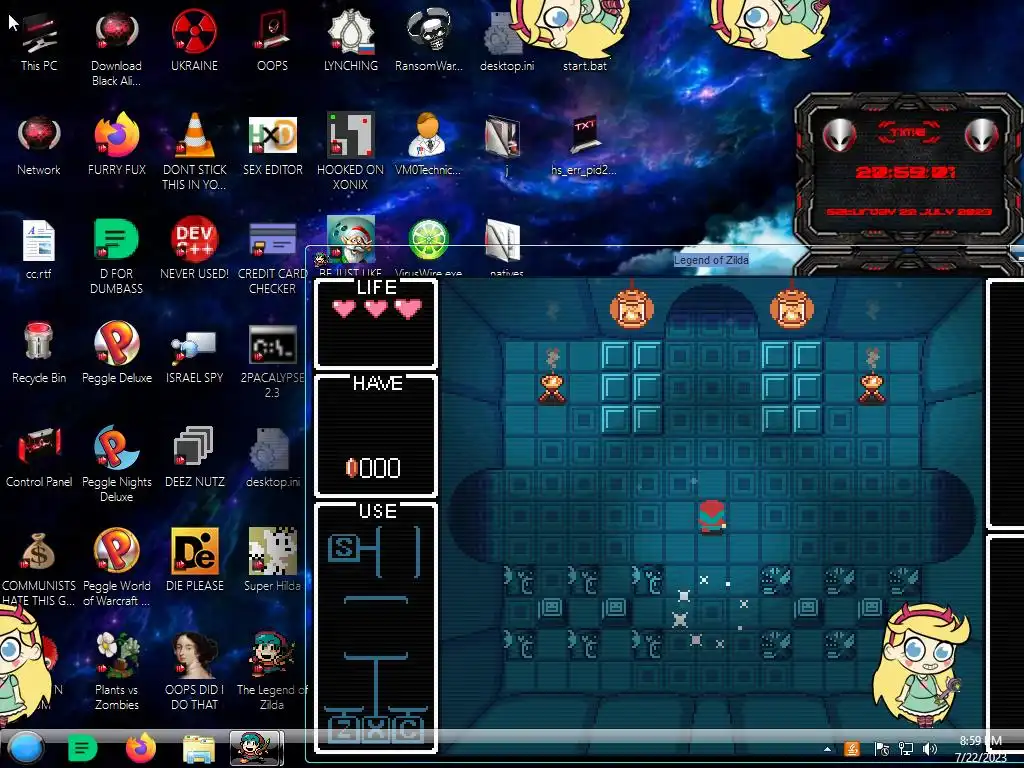Click the lime VirusWire.exe icon

(428, 242)
